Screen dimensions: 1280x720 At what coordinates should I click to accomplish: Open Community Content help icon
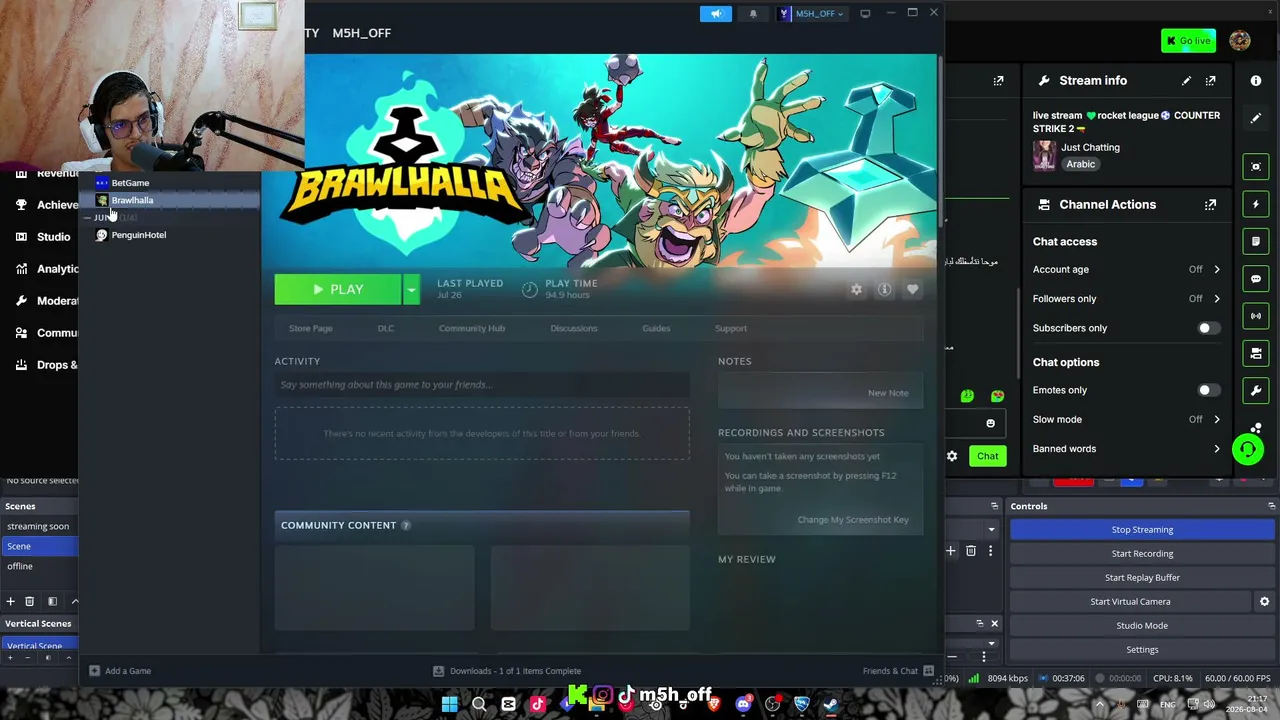(x=405, y=525)
